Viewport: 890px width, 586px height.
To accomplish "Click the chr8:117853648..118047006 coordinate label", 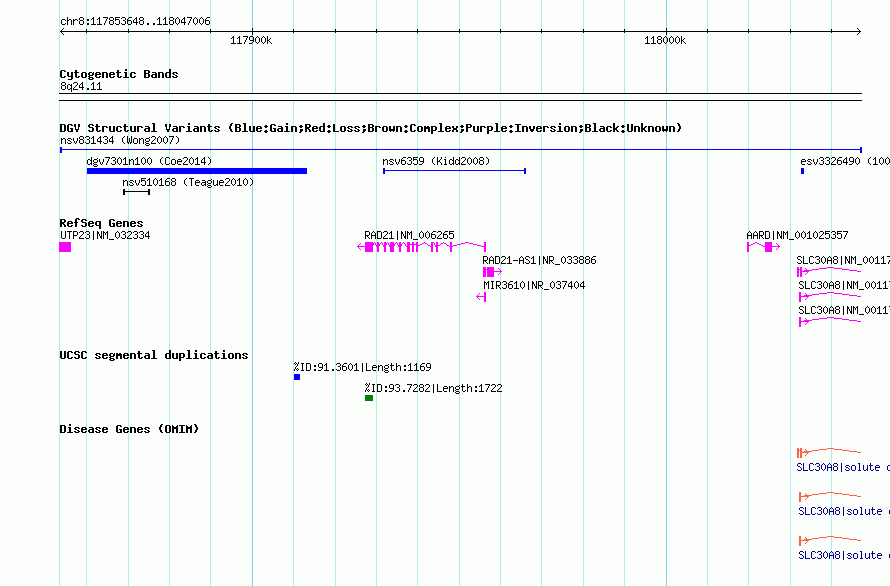I will pos(135,21).
